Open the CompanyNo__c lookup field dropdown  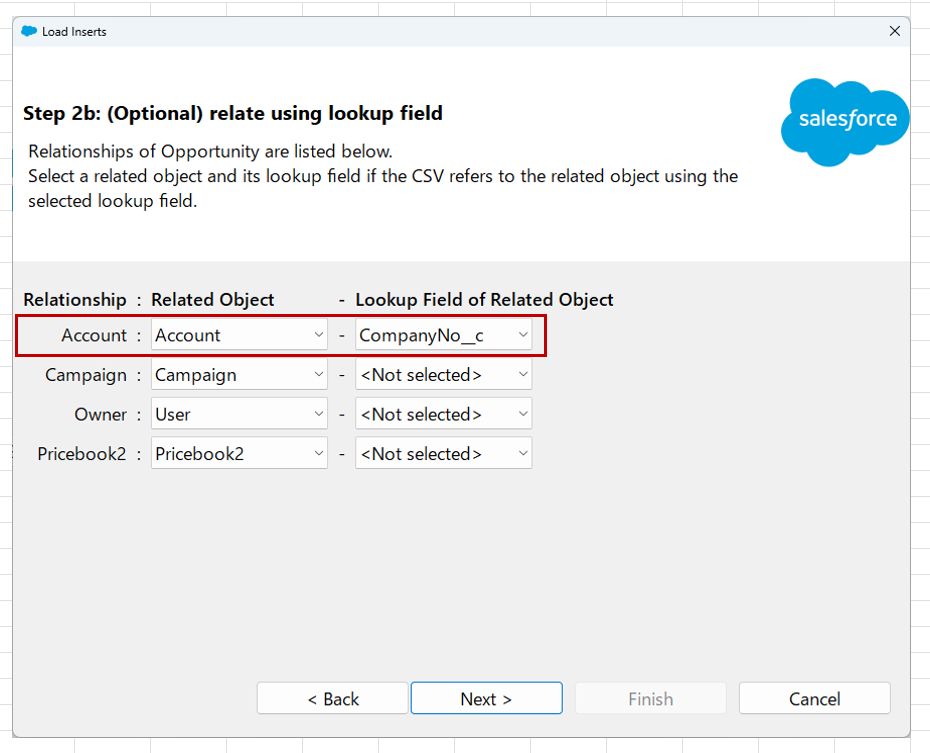click(x=443, y=335)
